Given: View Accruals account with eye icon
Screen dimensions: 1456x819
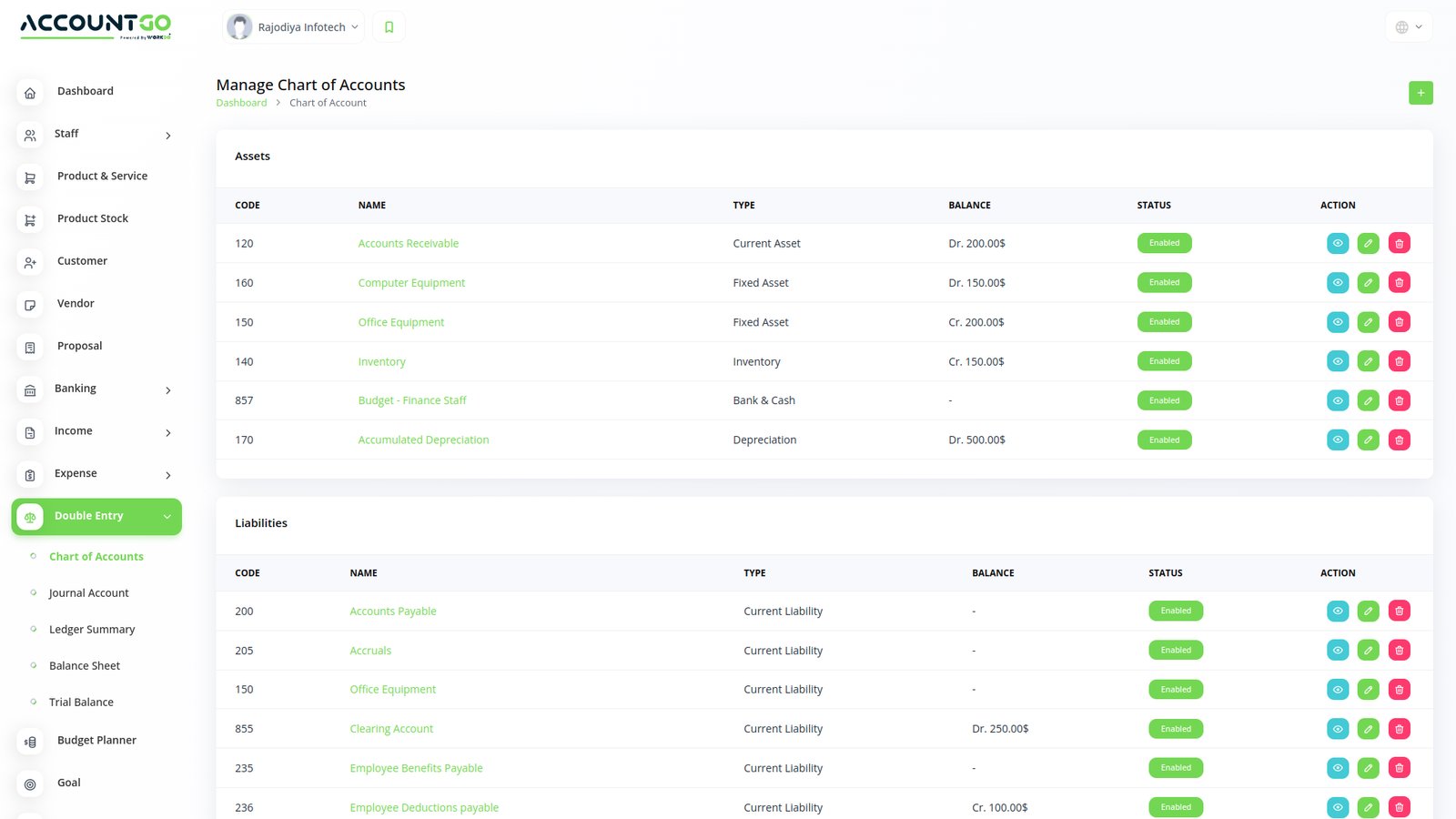Looking at the screenshot, I should pyautogui.click(x=1337, y=651).
